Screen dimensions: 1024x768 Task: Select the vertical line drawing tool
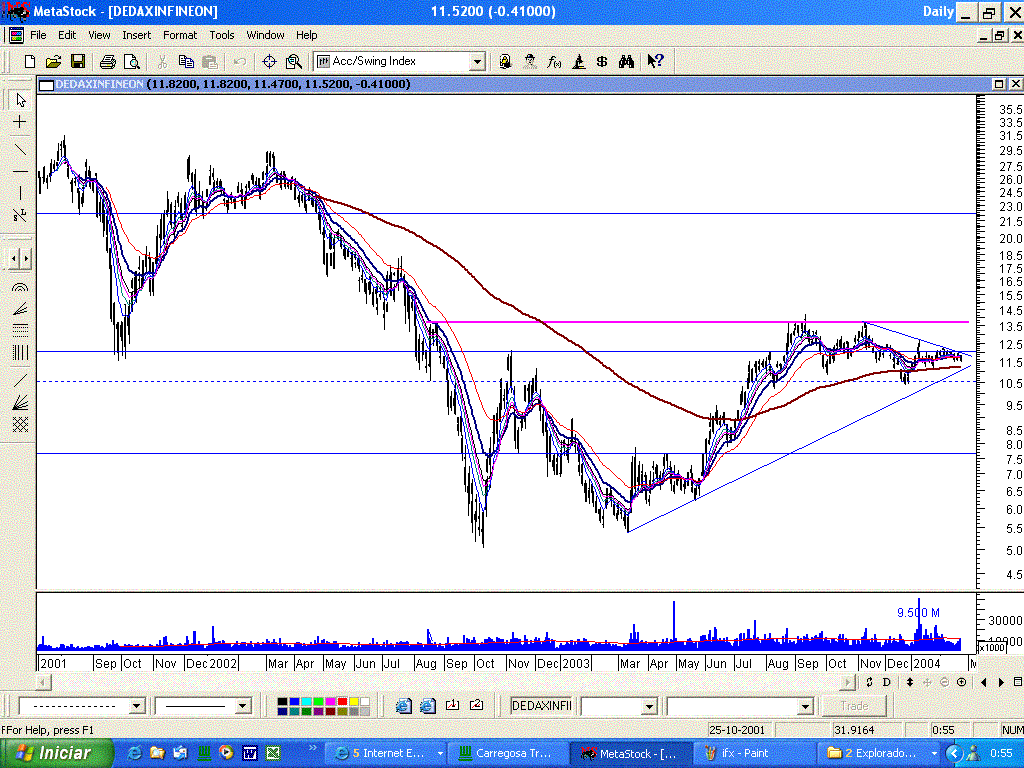(20, 193)
